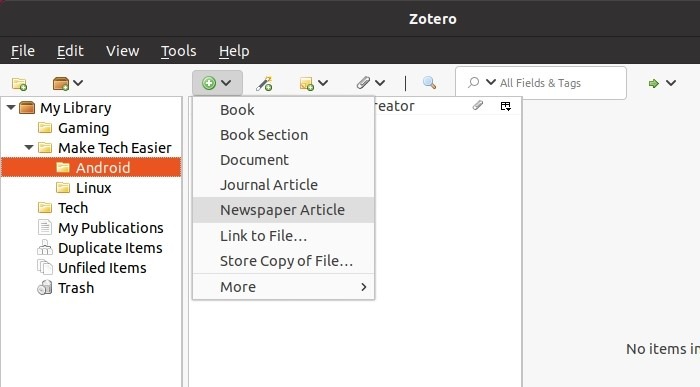The height and width of the screenshot is (387, 700).
Task: Select the Gaming collection
Action: (83, 128)
